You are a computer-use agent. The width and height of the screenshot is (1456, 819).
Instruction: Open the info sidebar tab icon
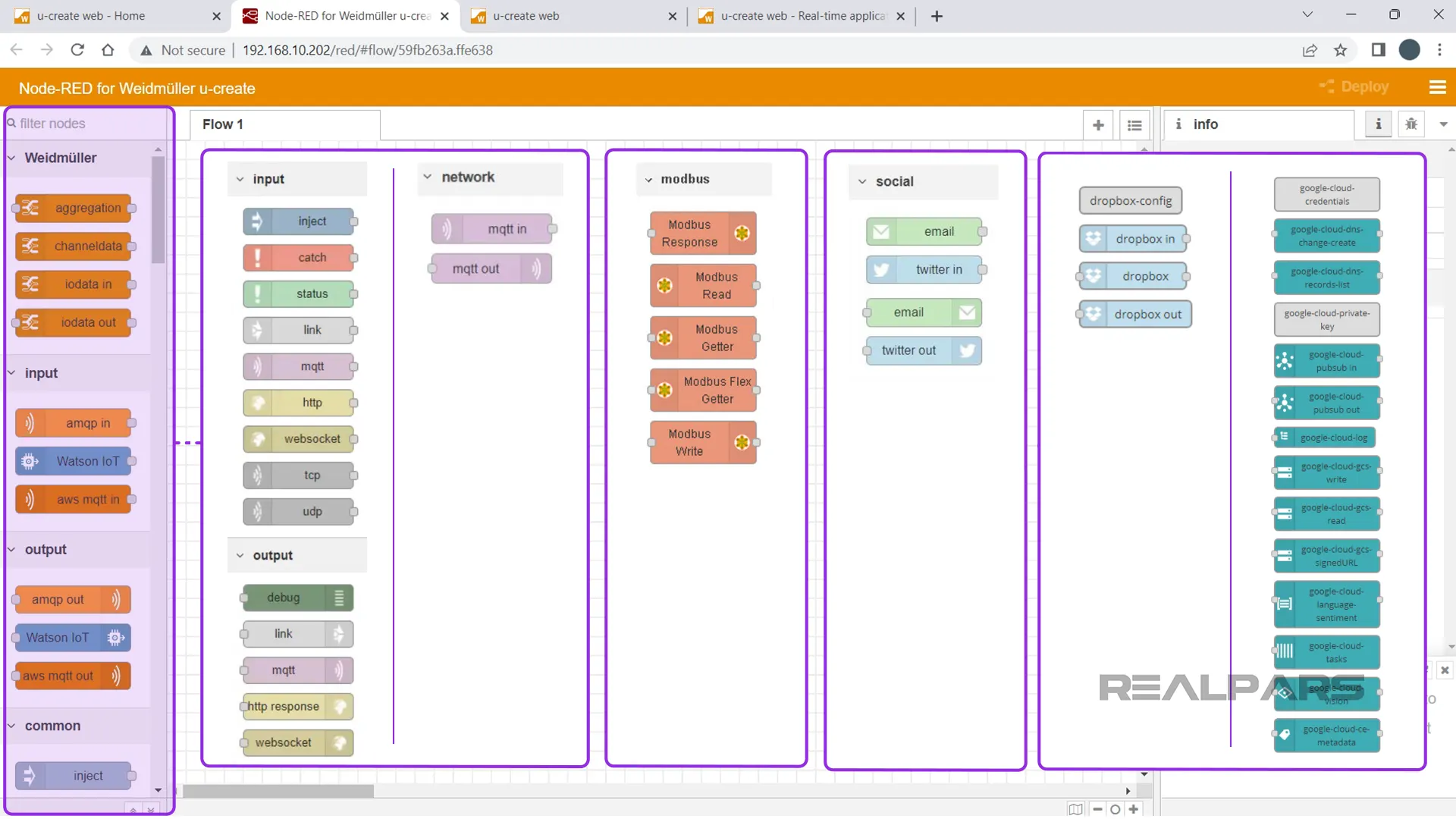pos(1379,124)
